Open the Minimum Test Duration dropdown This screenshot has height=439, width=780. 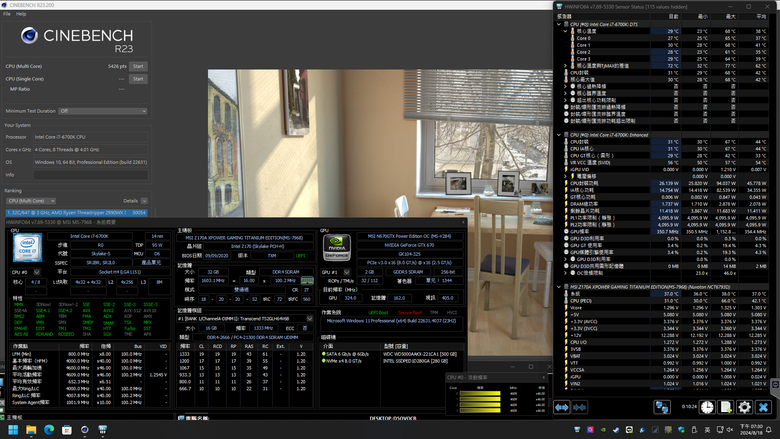[x=103, y=111]
